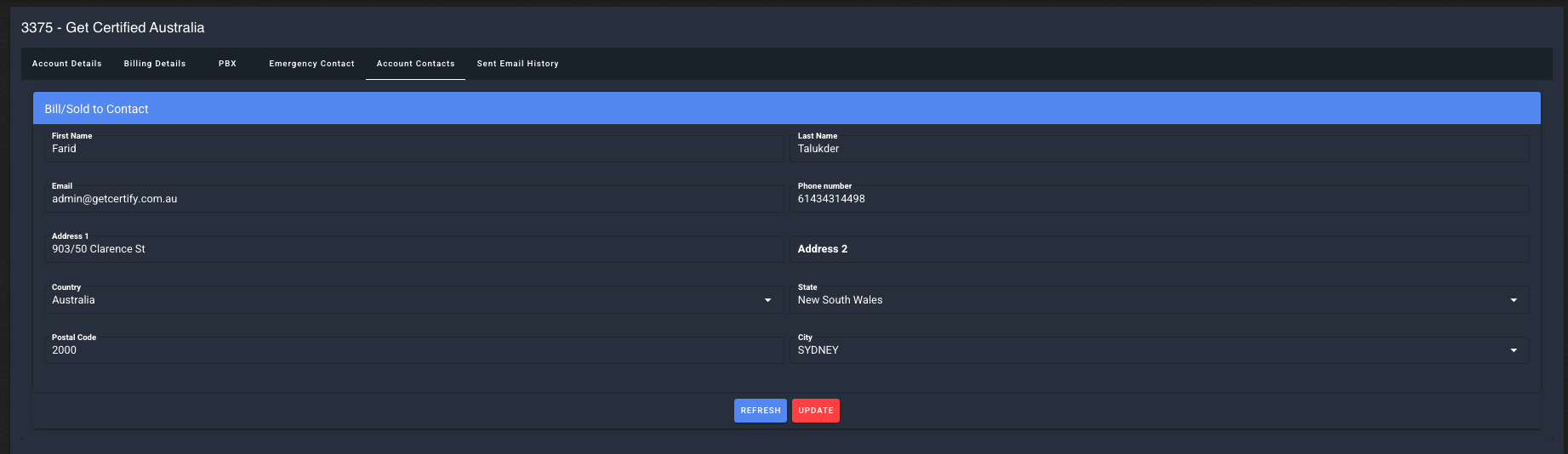Click the Bill/Sold to Contact header
1568x454 pixels.
pyautogui.click(x=787, y=109)
